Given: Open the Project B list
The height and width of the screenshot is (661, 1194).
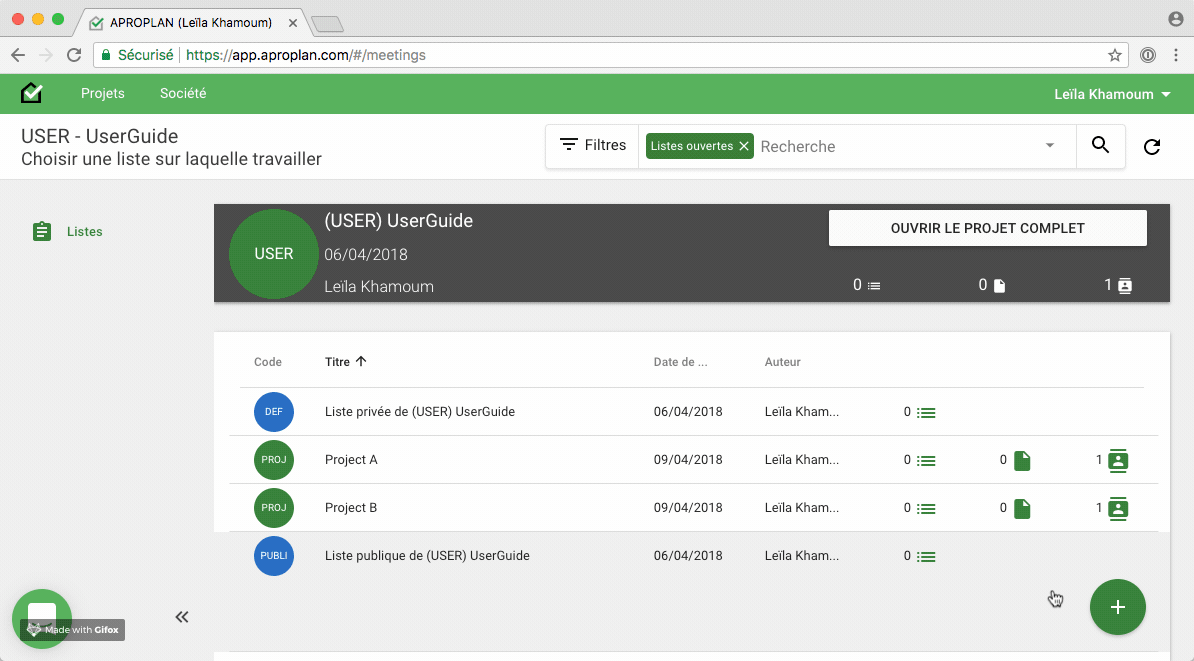Looking at the screenshot, I should (351, 507).
